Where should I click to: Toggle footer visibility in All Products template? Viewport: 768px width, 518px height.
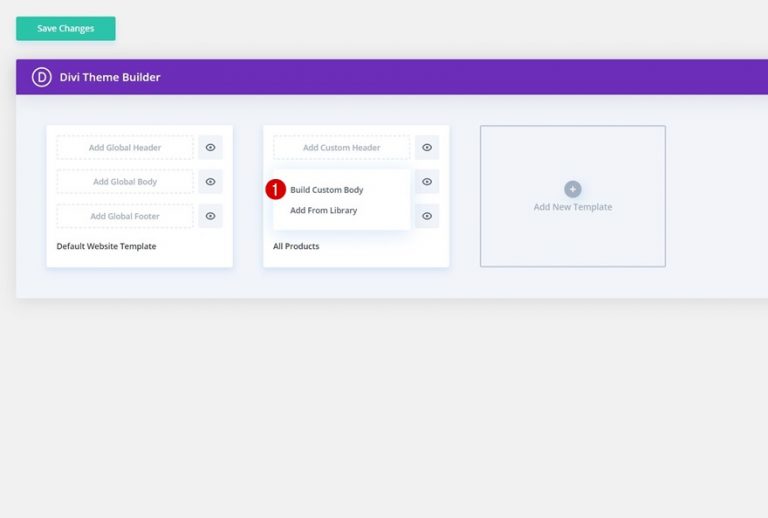tap(427, 216)
